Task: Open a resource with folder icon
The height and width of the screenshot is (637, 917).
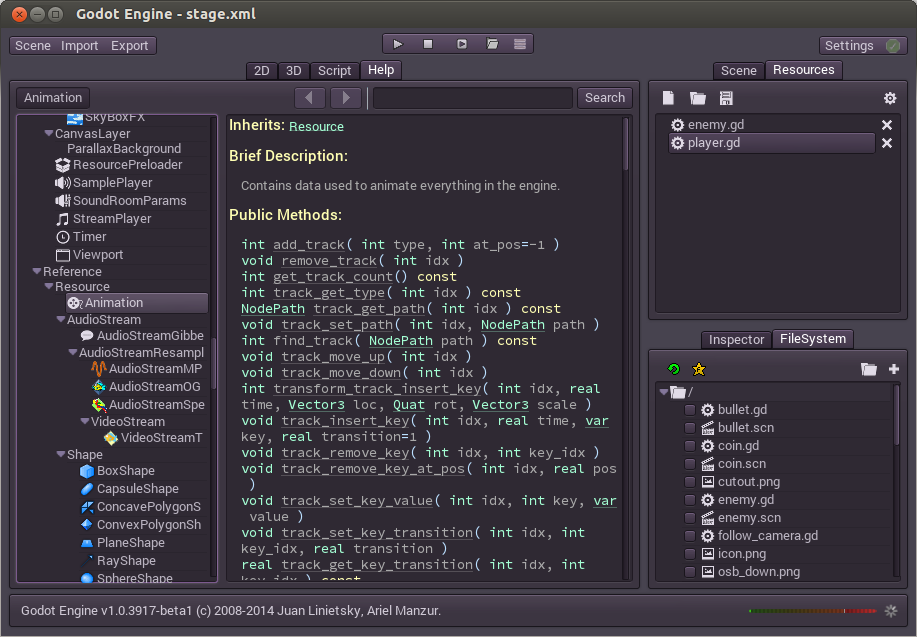Action: pyautogui.click(x=697, y=98)
